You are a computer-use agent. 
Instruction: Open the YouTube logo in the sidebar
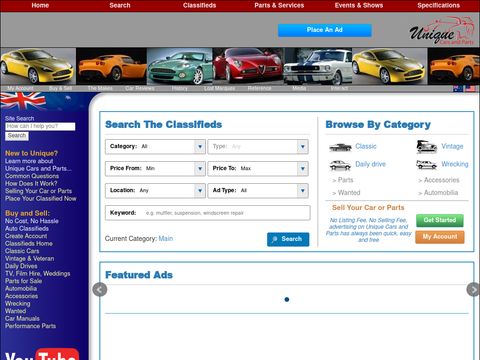coord(42,354)
